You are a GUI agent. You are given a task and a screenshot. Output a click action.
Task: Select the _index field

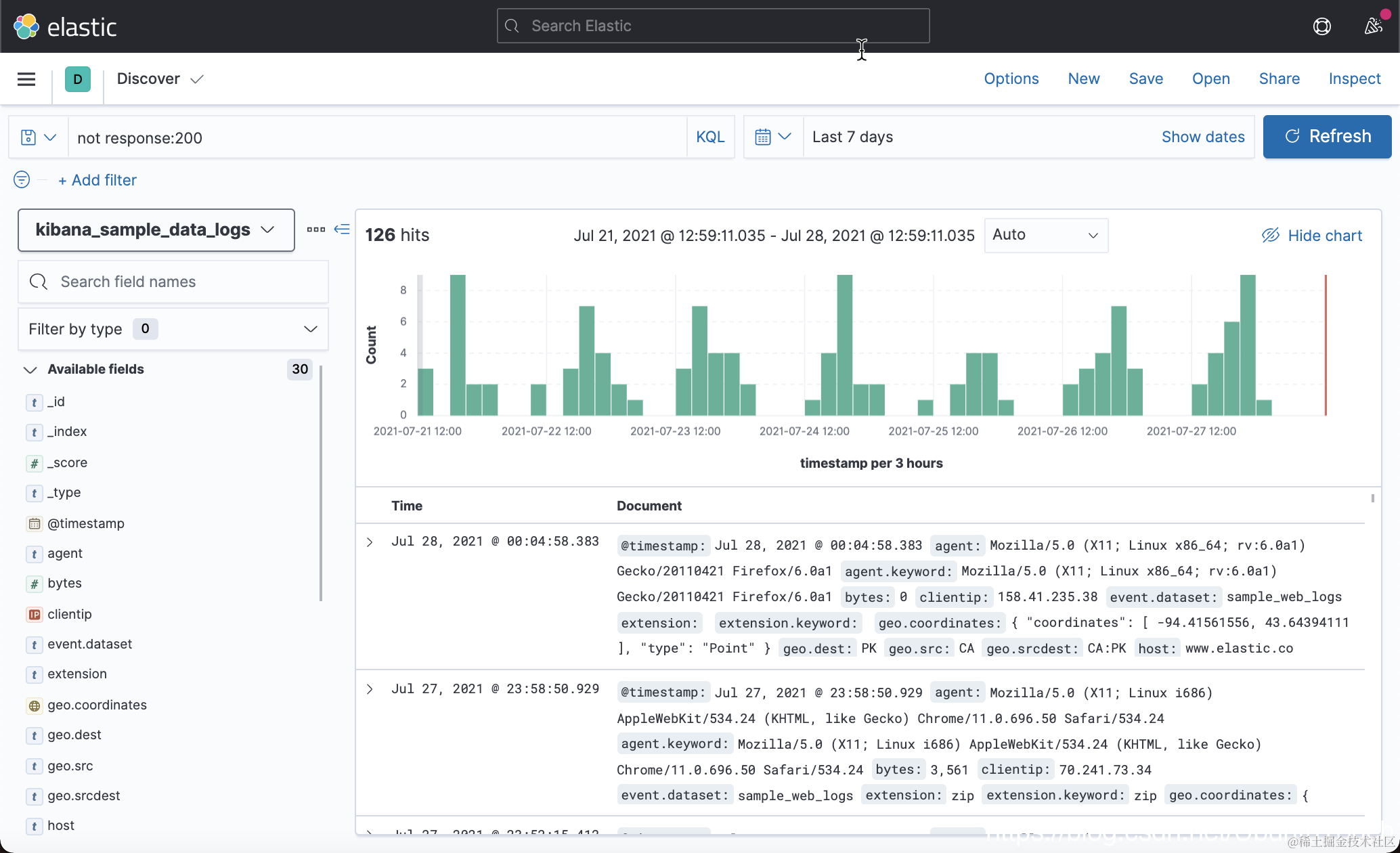pos(67,432)
